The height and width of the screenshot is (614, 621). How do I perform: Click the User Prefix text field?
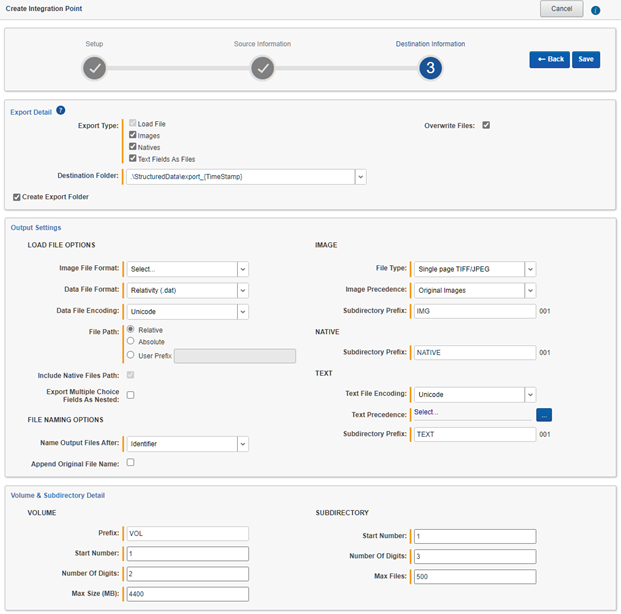235,356
